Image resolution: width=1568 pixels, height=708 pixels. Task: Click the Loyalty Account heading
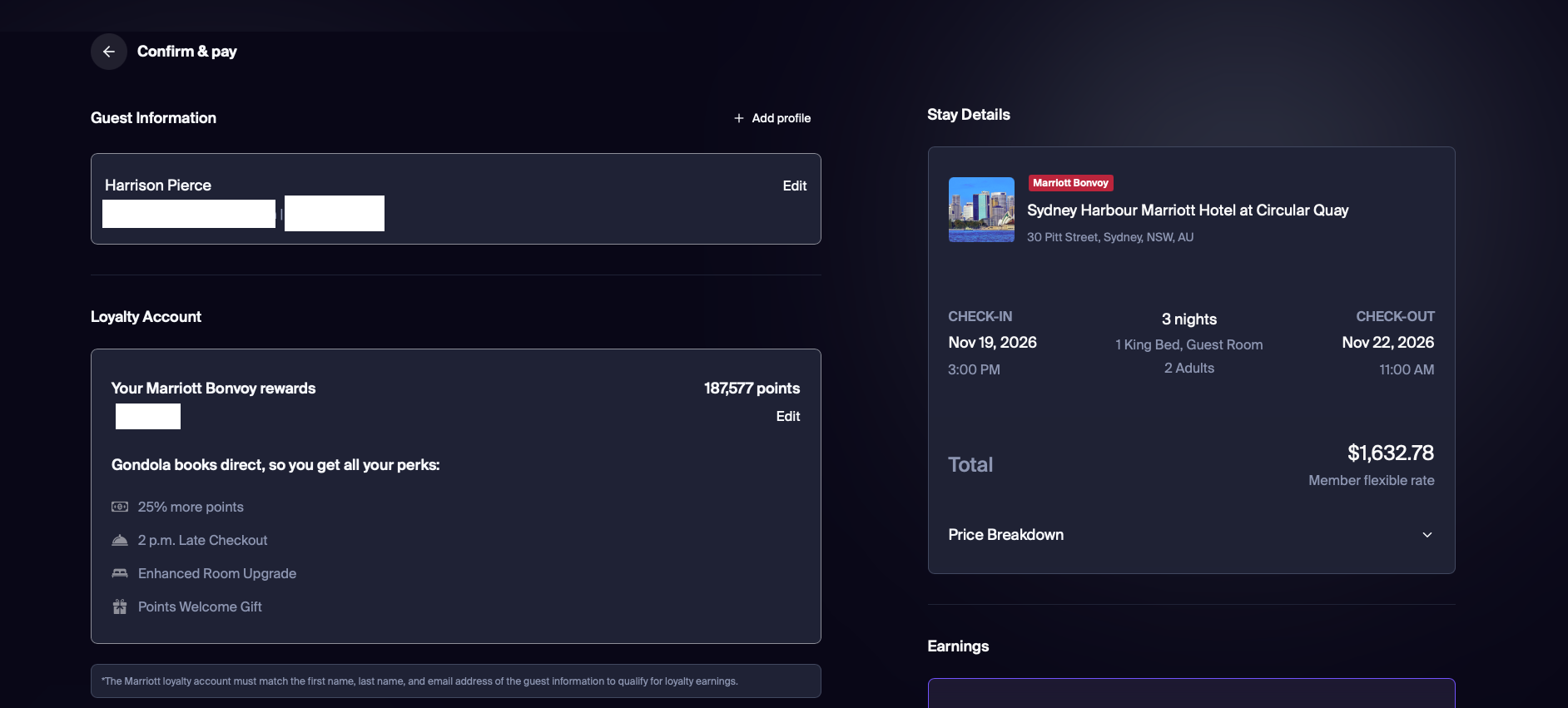point(146,317)
